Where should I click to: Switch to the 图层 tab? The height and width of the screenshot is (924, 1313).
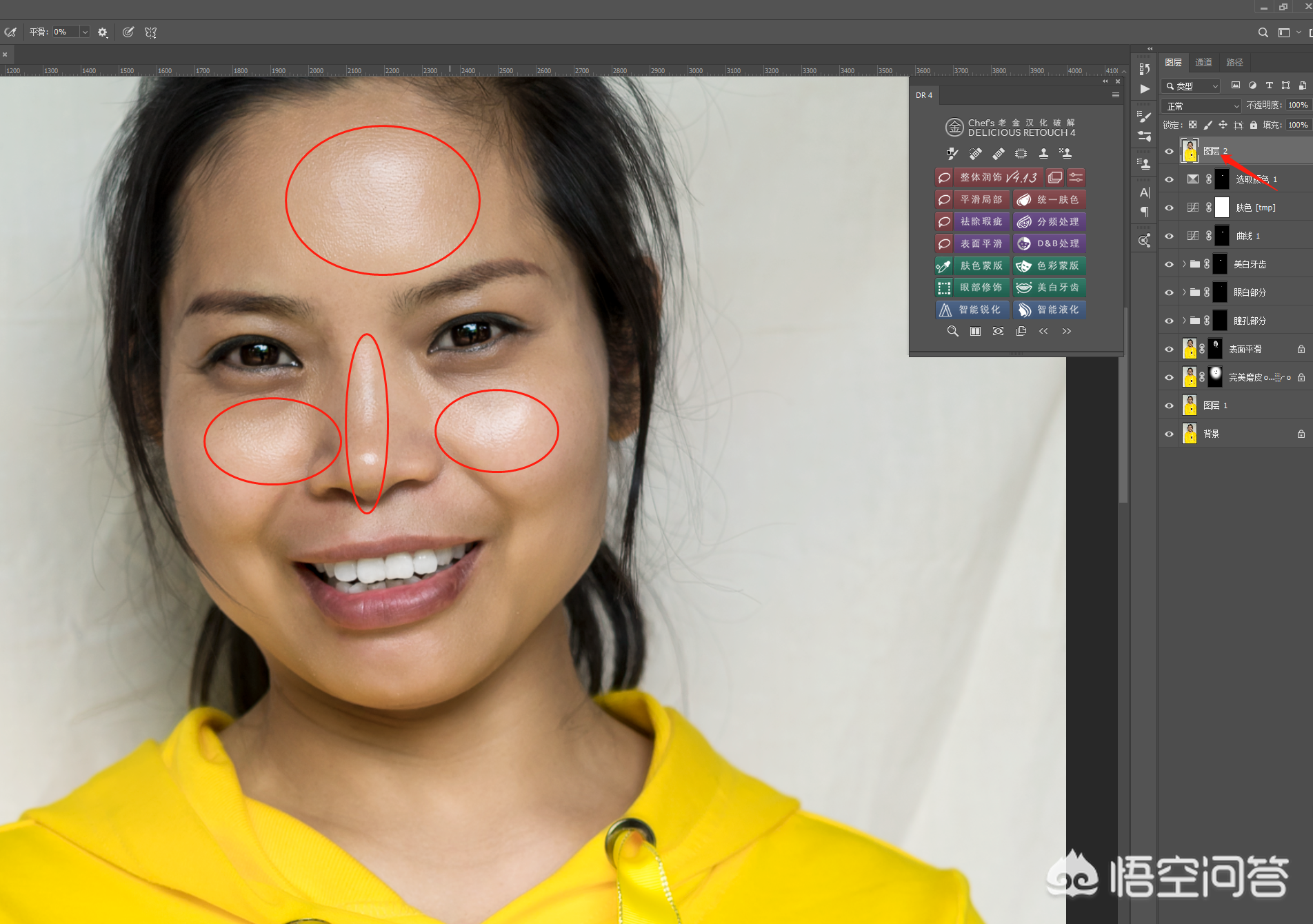coord(1174,63)
